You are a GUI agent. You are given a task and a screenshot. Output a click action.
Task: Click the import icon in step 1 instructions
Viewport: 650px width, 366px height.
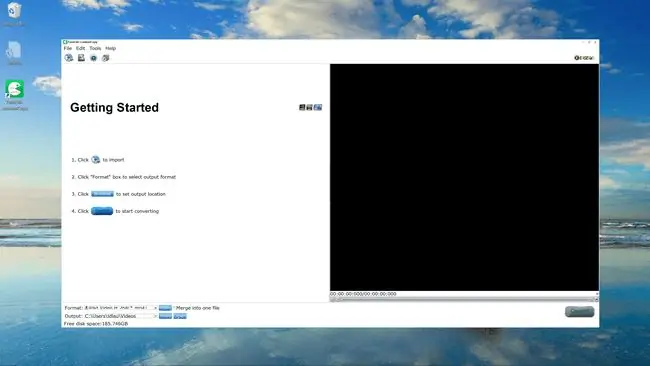(96, 160)
